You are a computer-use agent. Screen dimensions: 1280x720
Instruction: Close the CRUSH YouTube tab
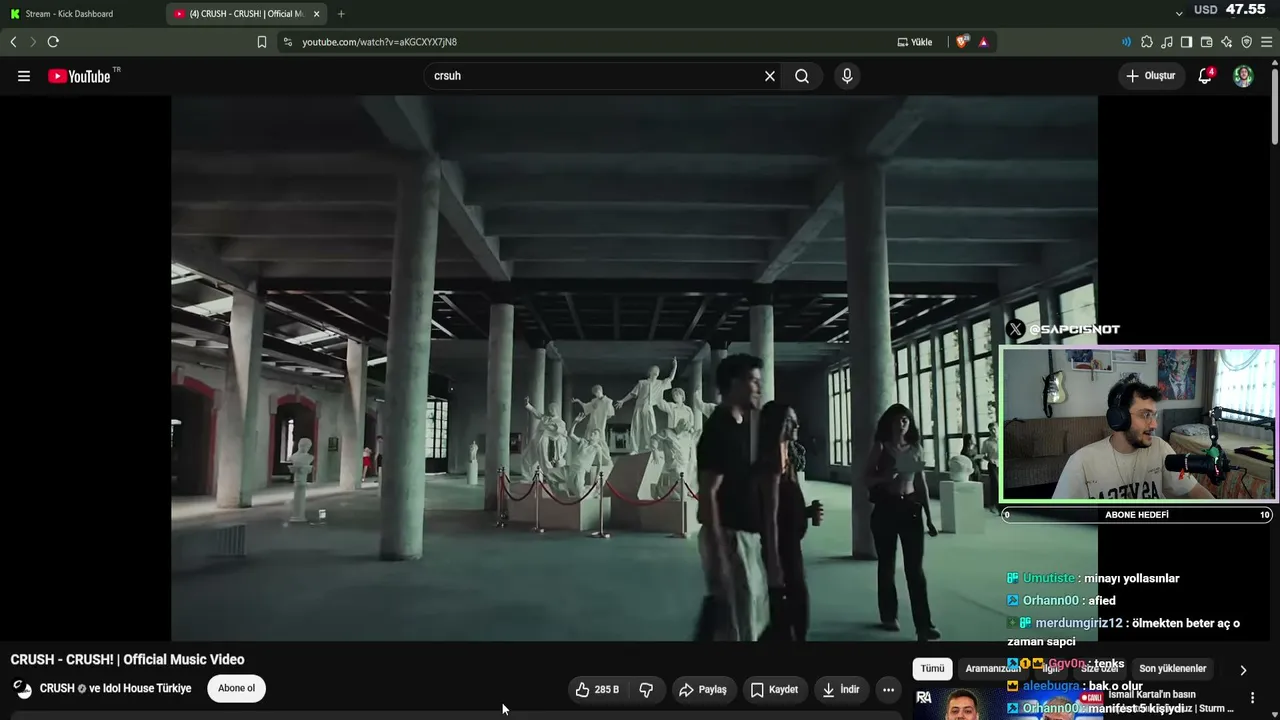coord(316,14)
